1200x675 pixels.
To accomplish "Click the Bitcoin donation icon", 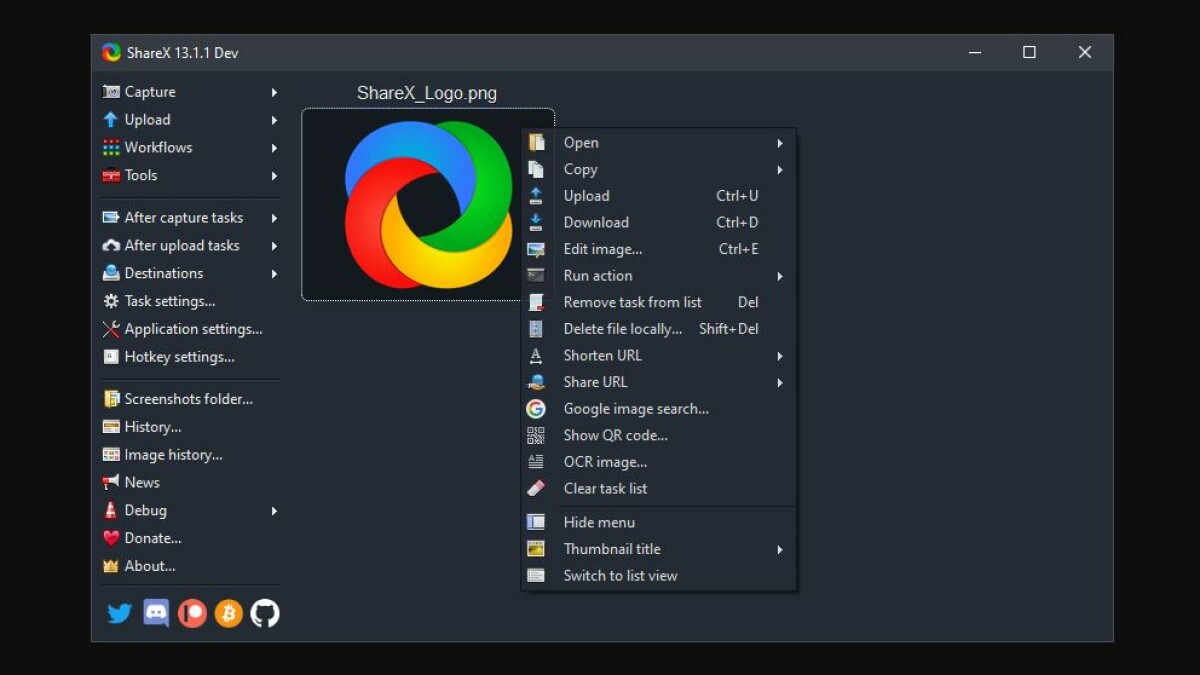I will click(228, 613).
